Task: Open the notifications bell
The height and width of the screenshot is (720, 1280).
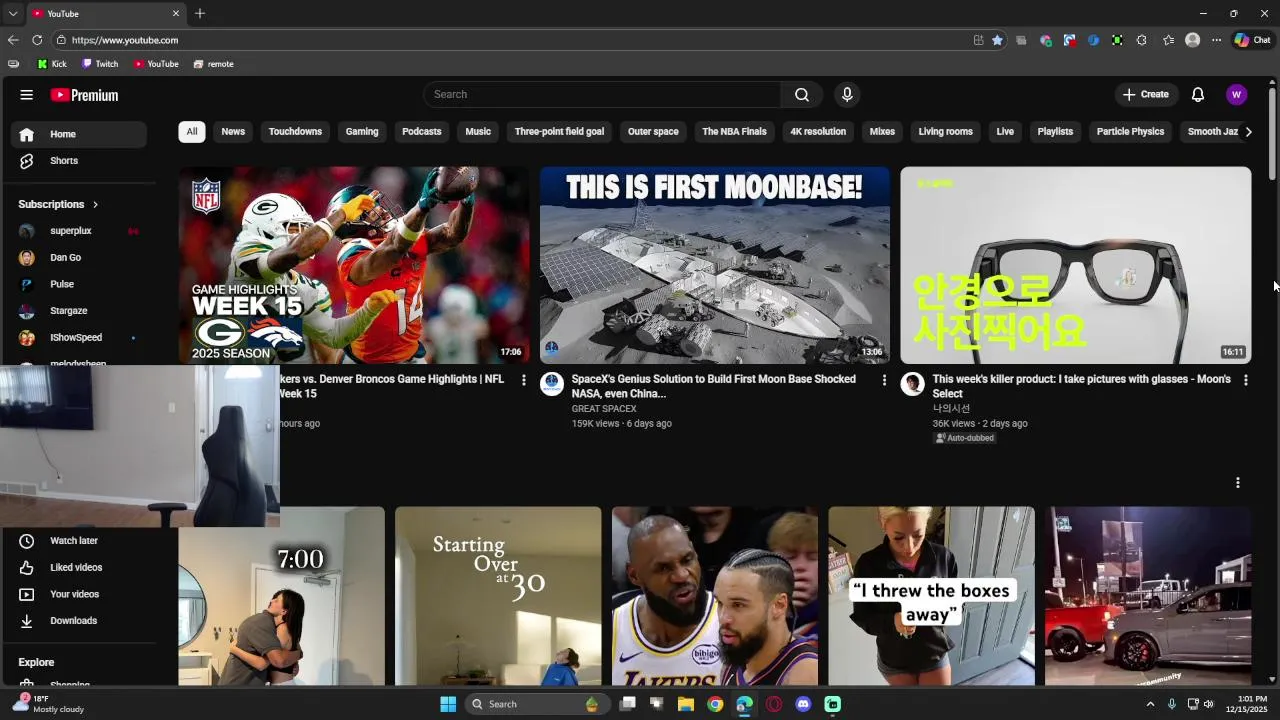Action: click(x=1198, y=94)
